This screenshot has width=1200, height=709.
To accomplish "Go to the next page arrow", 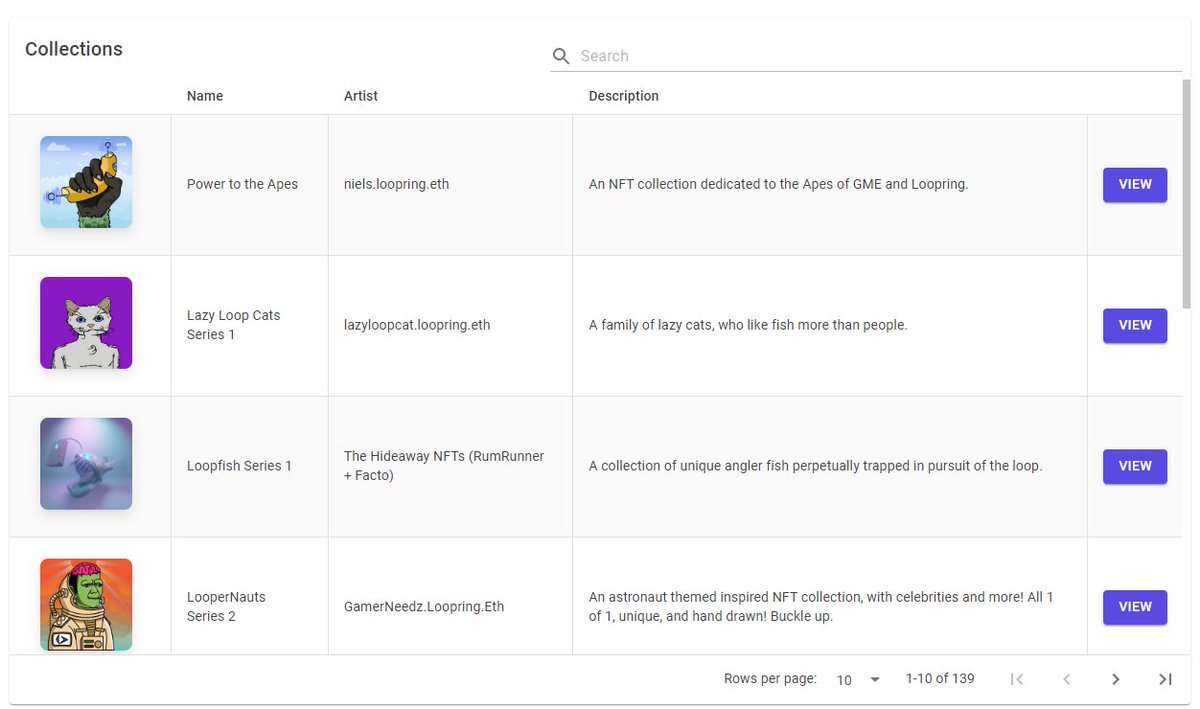I will (1116, 679).
